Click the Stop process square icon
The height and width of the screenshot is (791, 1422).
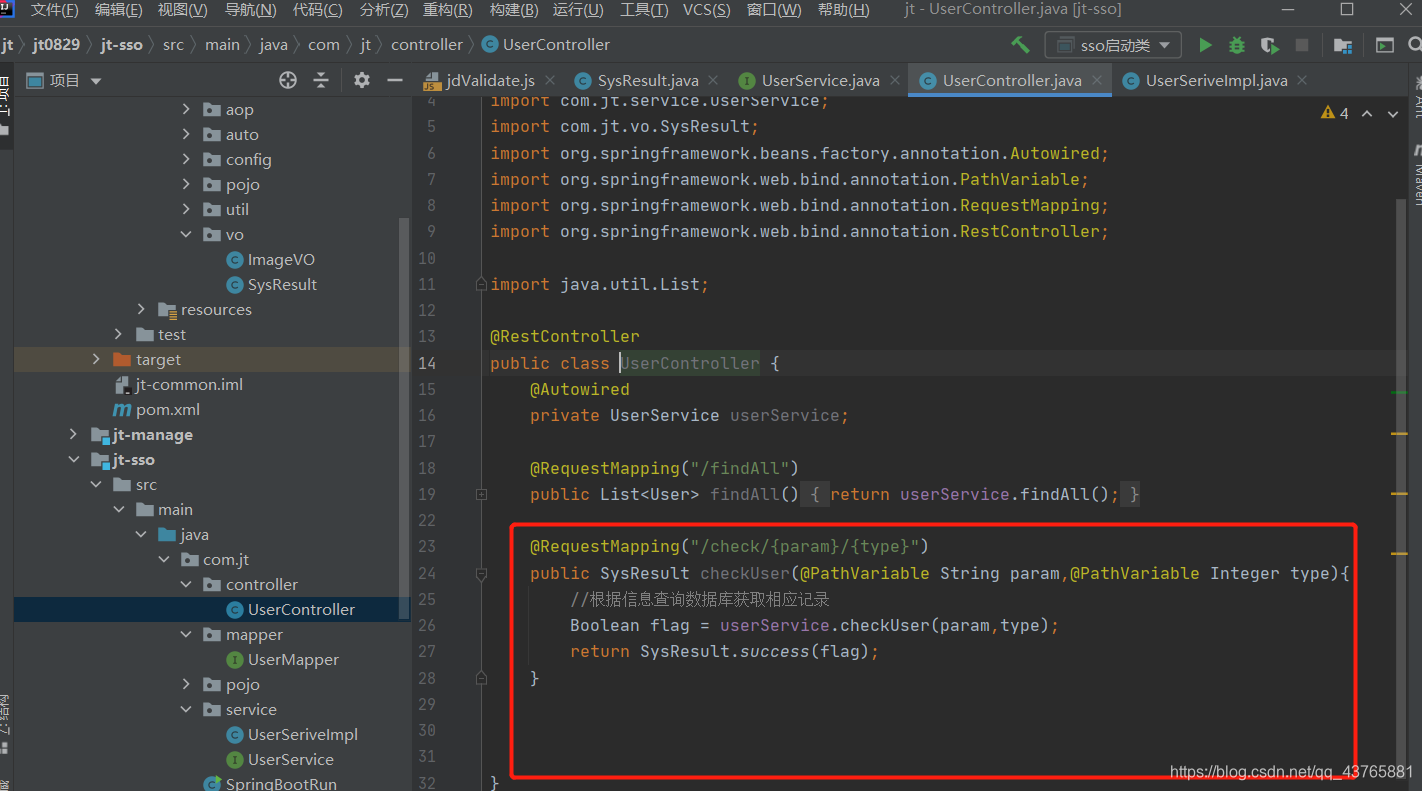coord(1302,45)
